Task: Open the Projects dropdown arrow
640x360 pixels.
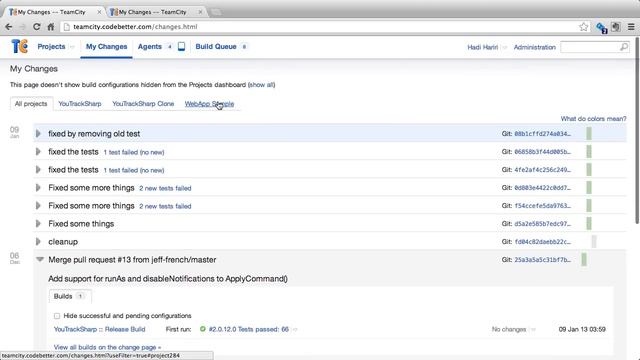Action: click(x=72, y=47)
